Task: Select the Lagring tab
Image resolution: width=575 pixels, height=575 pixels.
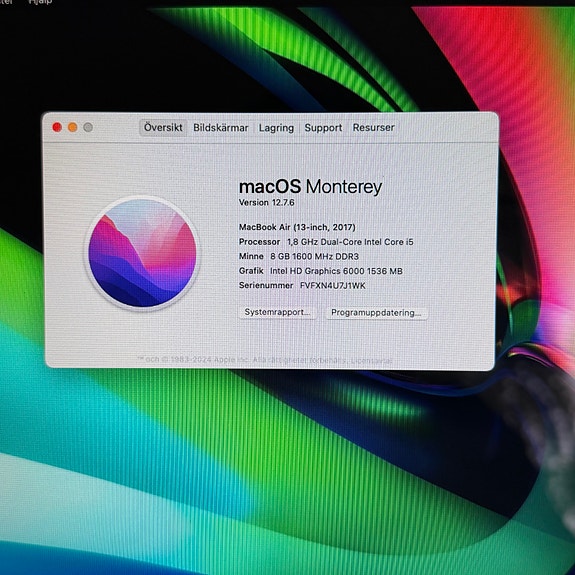Action: tap(276, 128)
